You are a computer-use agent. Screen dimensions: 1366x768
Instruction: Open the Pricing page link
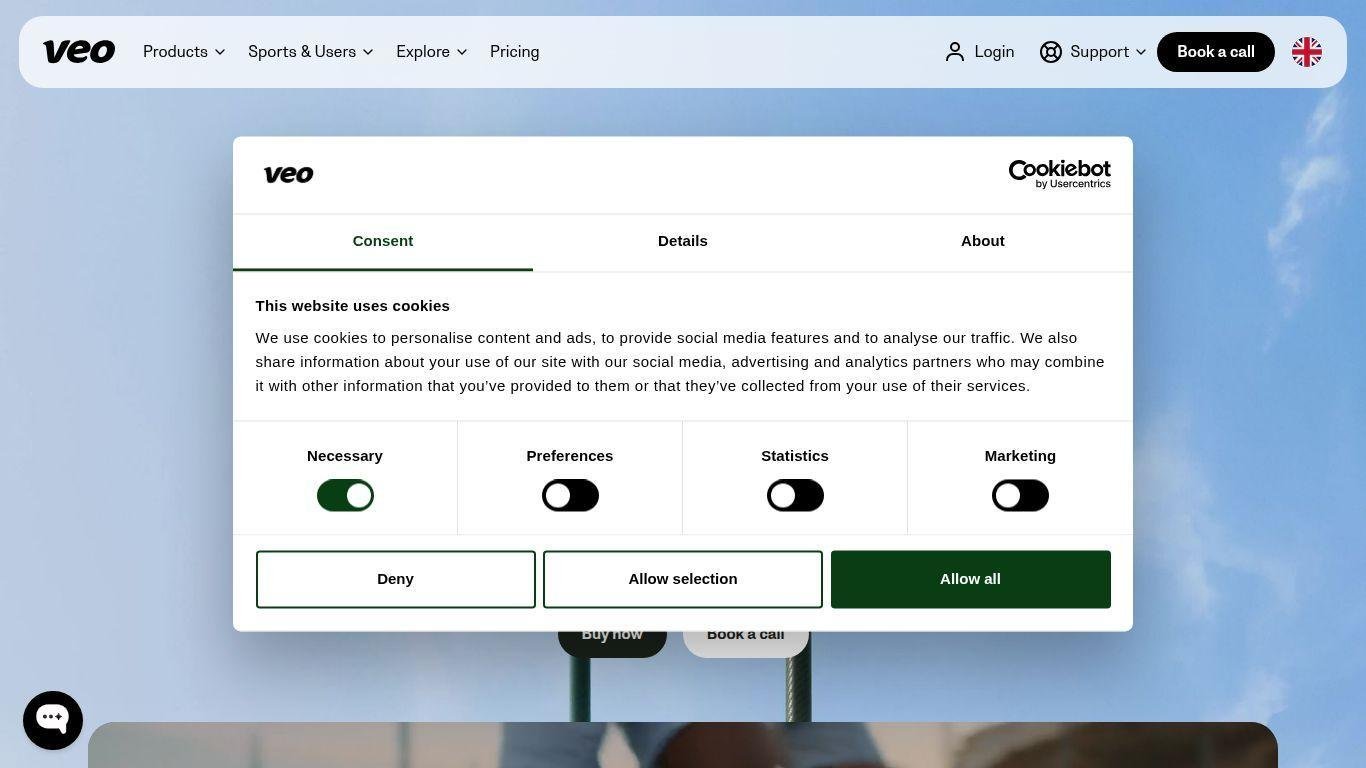tap(514, 52)
